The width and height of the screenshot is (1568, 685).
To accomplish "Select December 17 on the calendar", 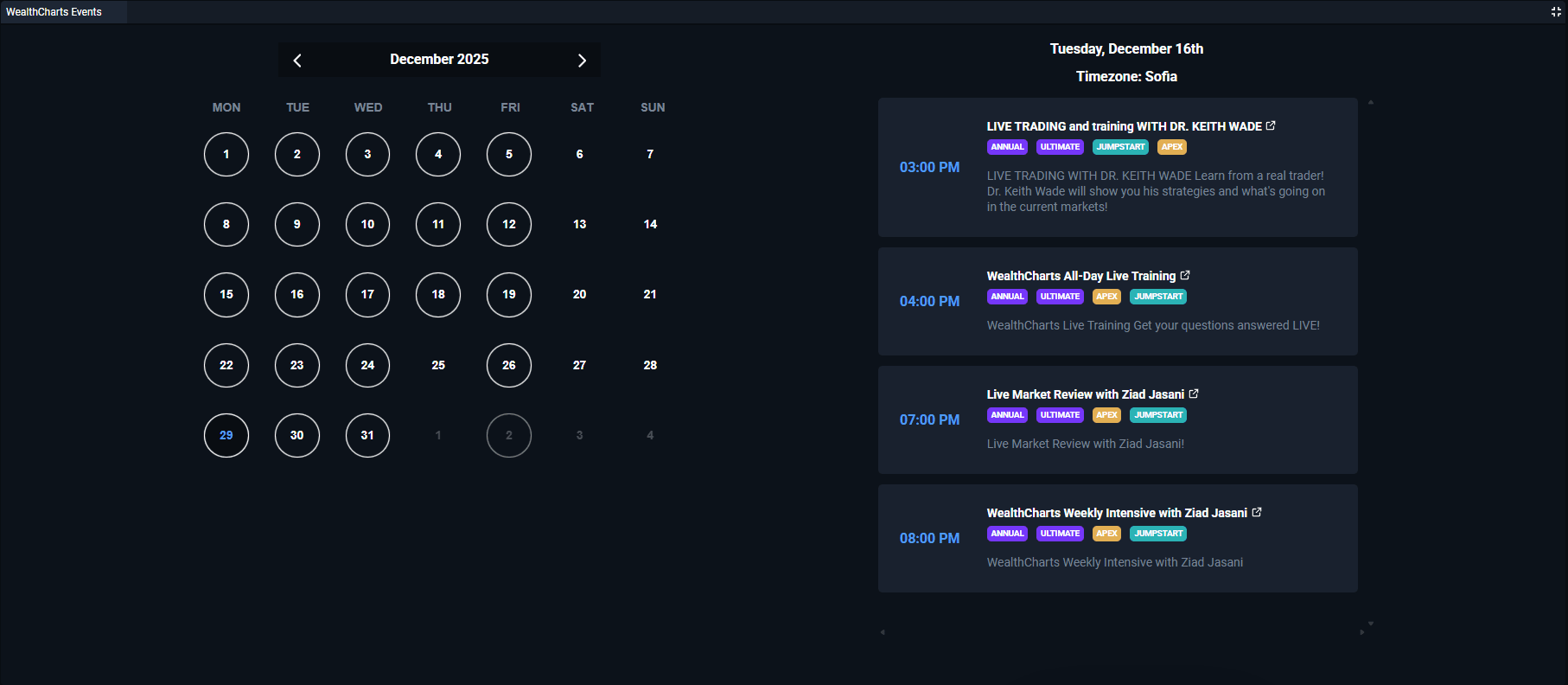I will (367, 294).
